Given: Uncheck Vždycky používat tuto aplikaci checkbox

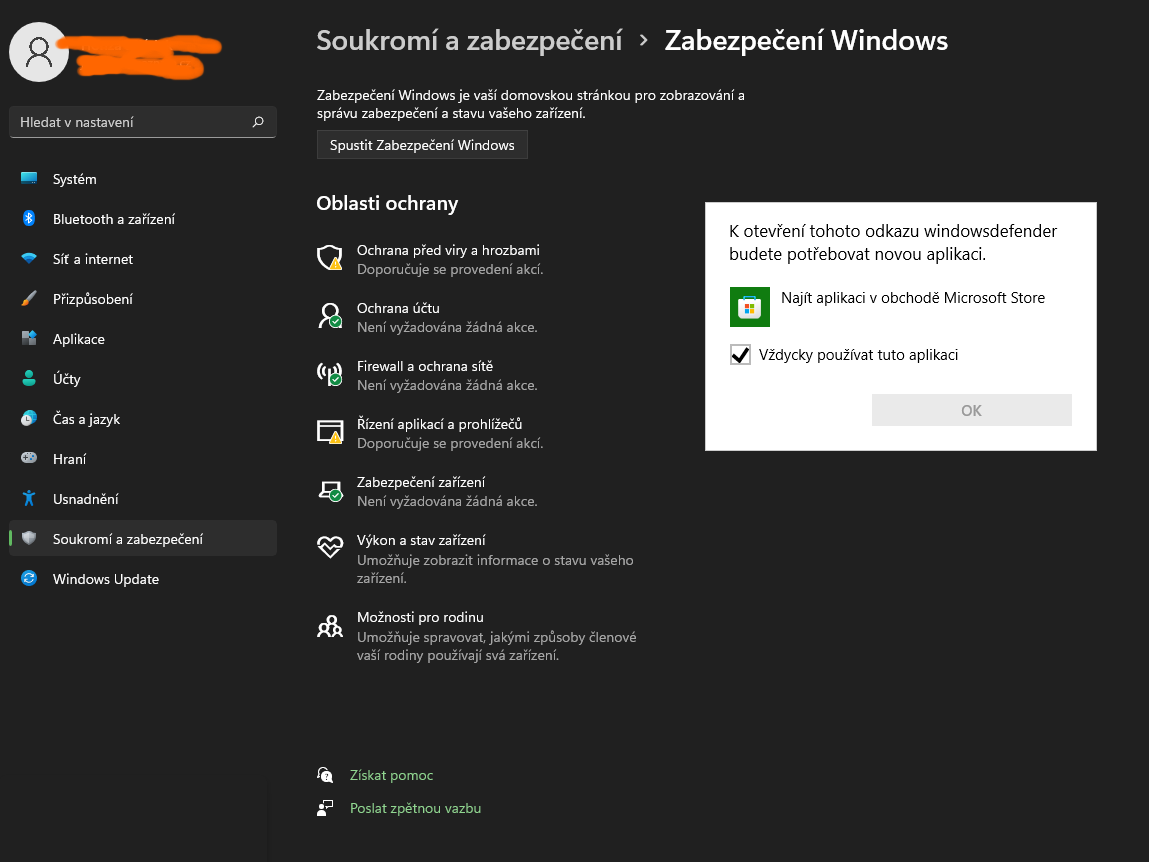Looking at the screenshot, I should coord(741,355).
